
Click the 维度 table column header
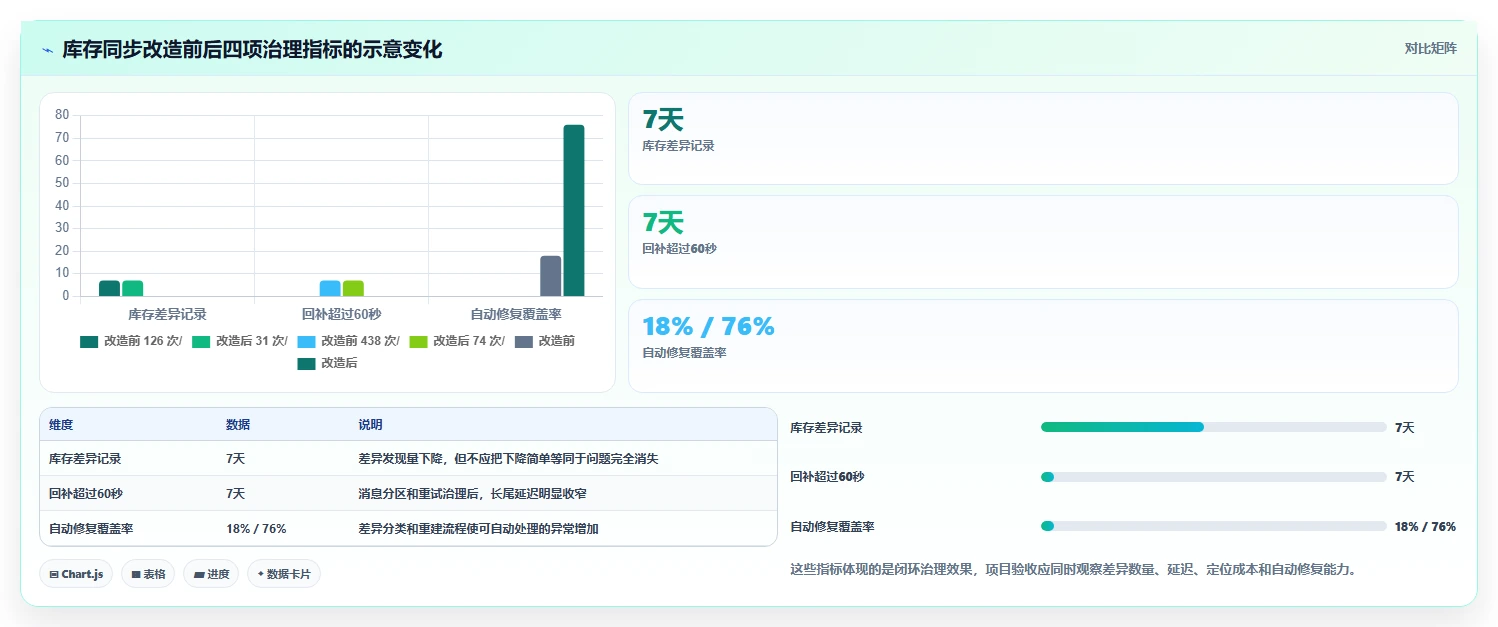[x=61, y=425]
